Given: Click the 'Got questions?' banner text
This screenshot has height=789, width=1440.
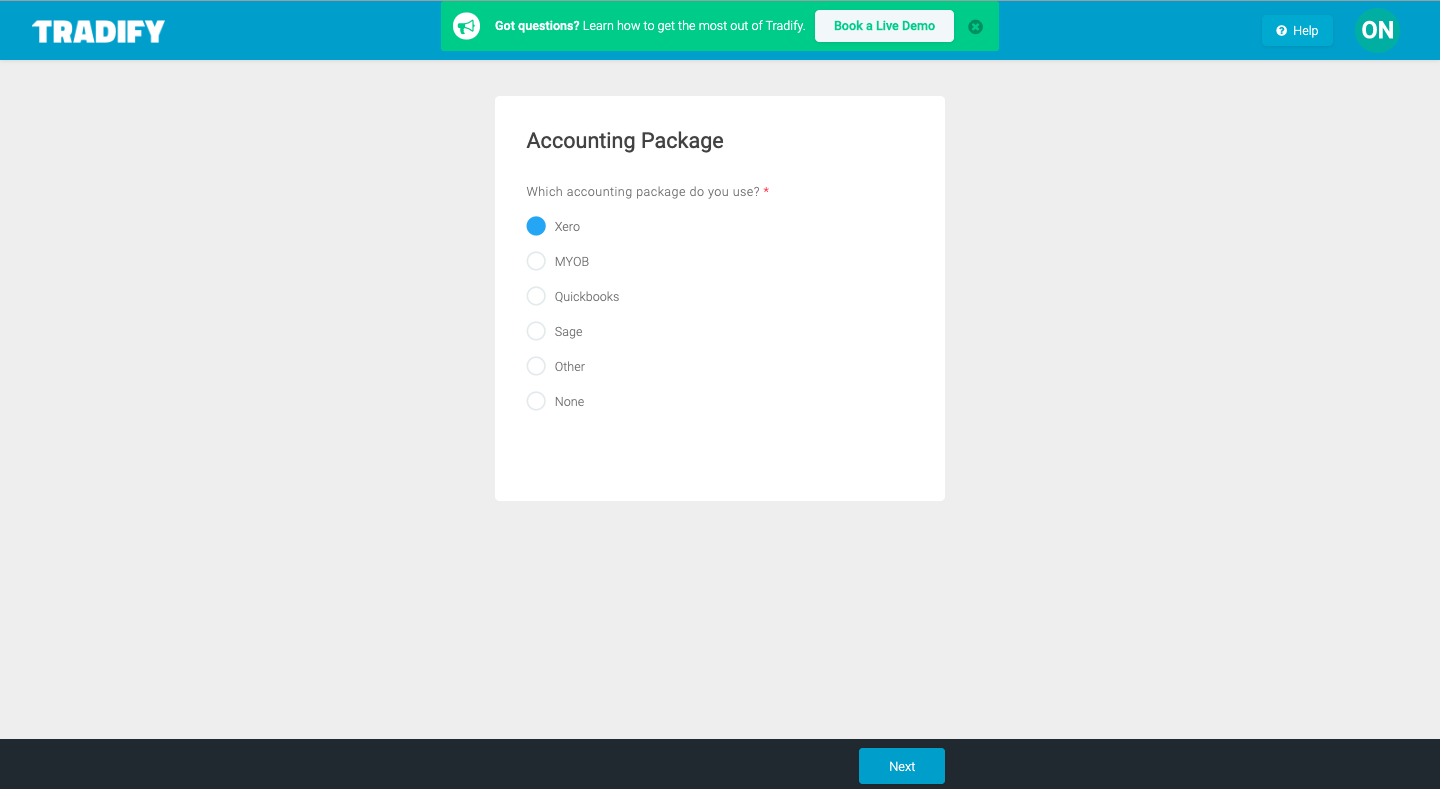Looking at the screenshot, I should (537, 26).
